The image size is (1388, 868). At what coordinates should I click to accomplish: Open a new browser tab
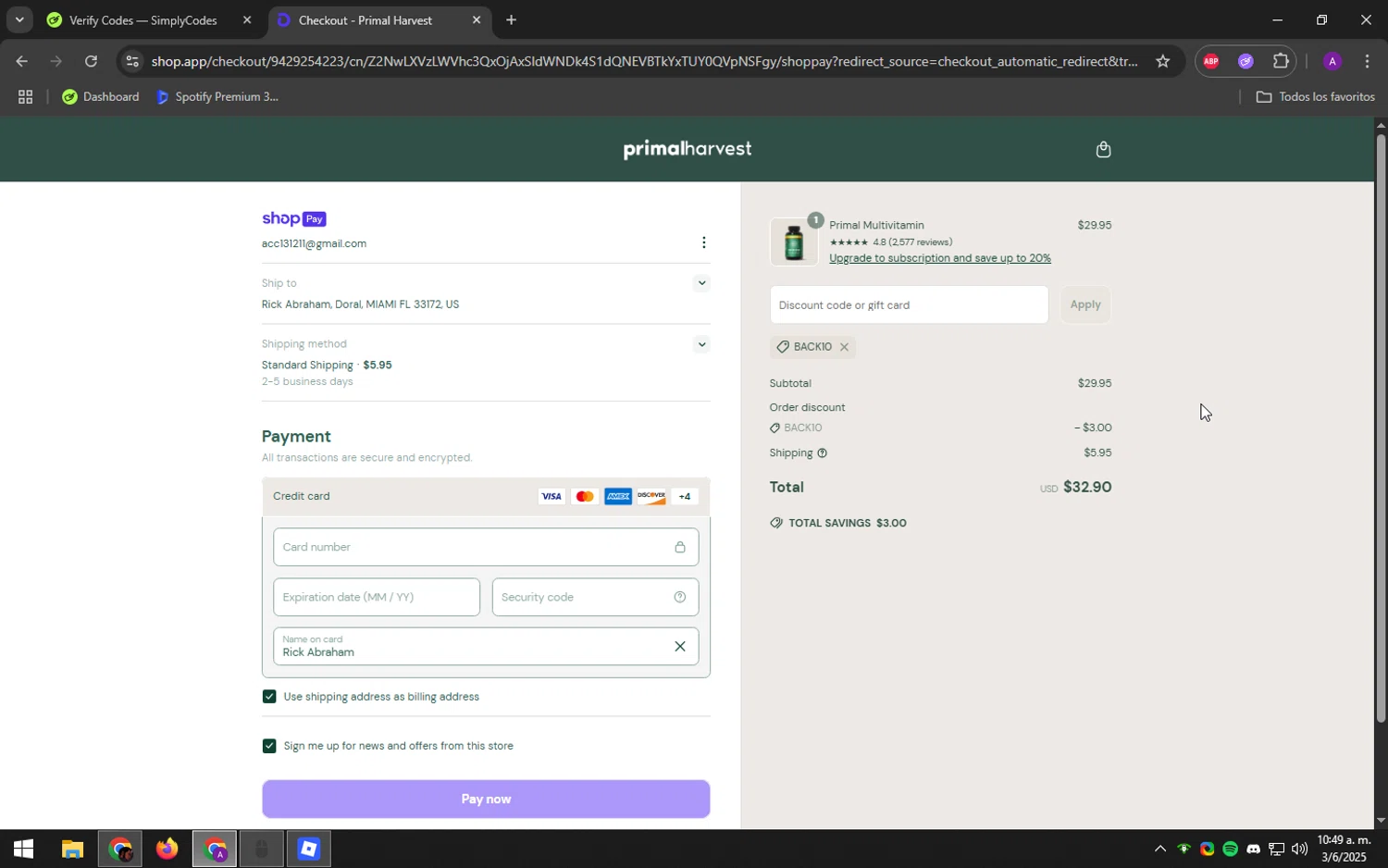pyautogui.click(x=511, y=19)
